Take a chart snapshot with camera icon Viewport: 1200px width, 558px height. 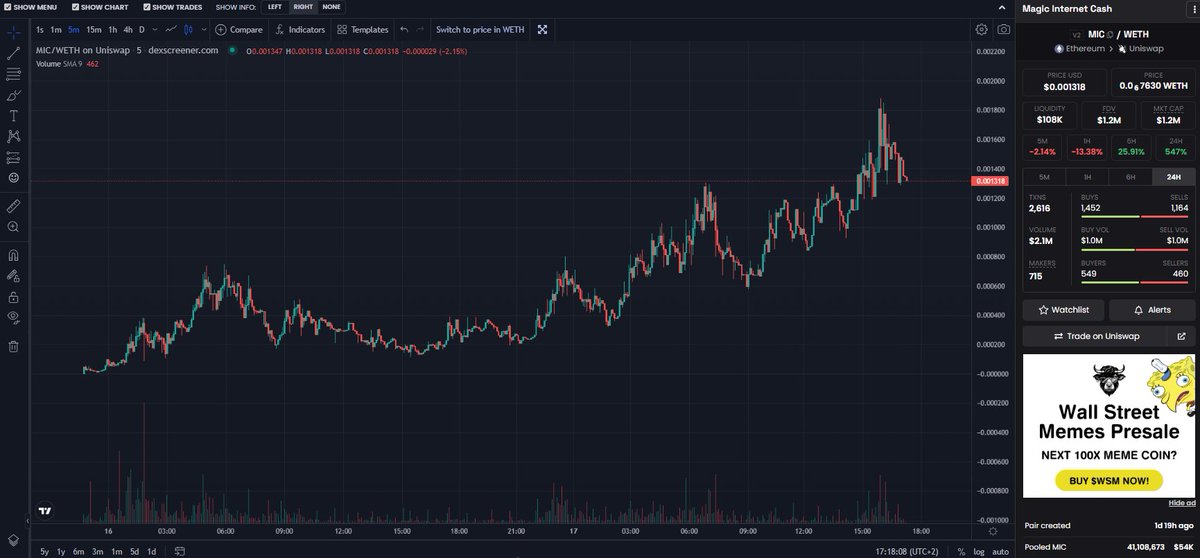(x=1002, y=30)
